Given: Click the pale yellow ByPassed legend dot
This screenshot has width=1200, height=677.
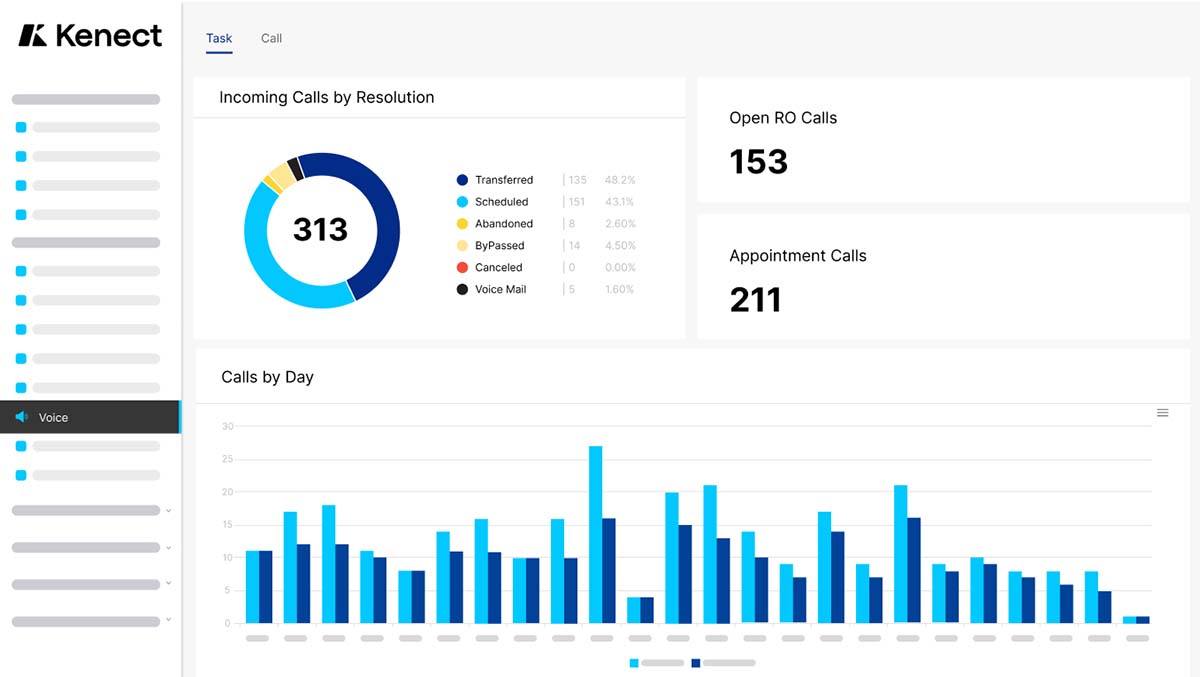Looking at the screenshot, I should pos(462,246).
